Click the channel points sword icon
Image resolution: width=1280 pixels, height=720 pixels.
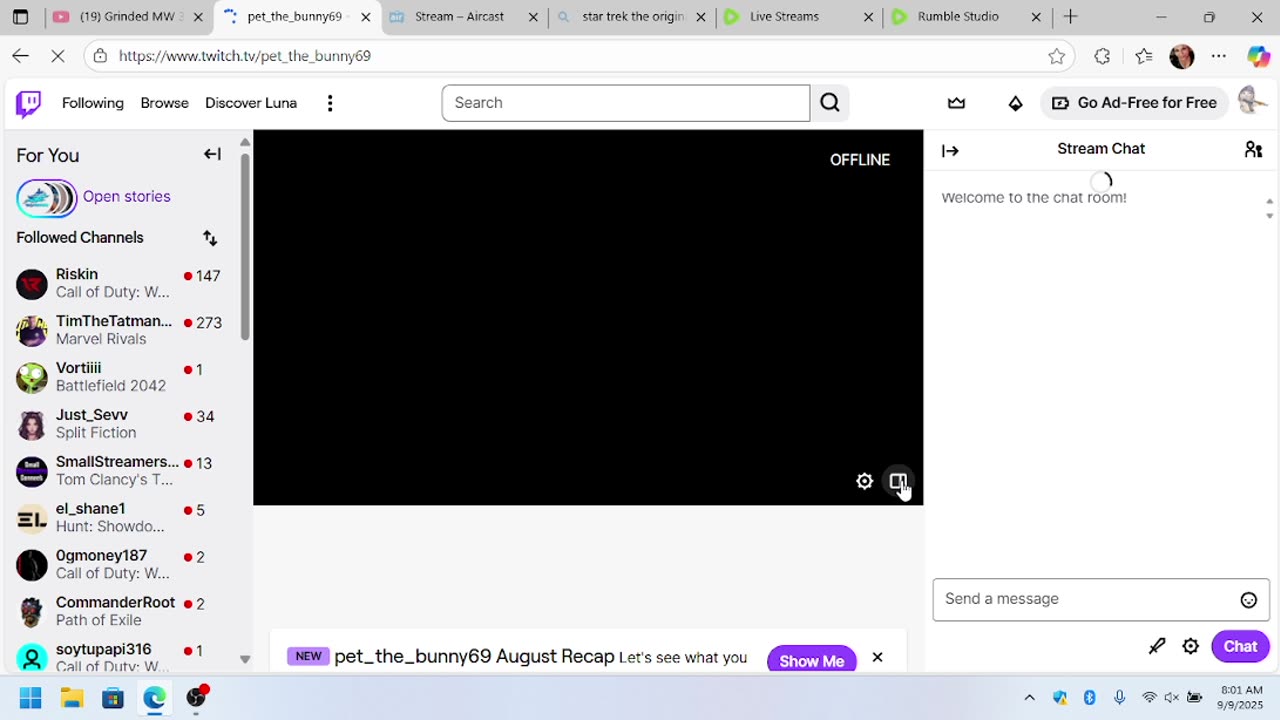click(x=1157, y=646)
